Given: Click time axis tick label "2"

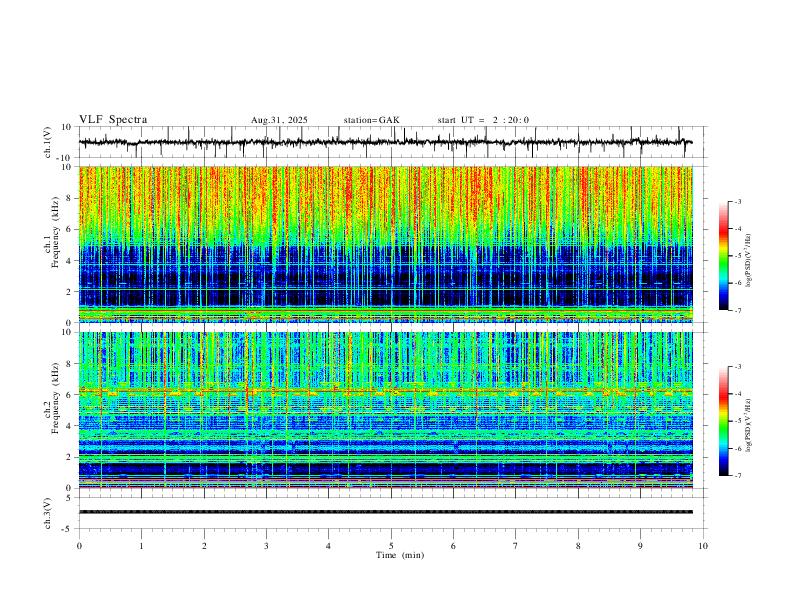Looking at the screenshot, I should 204,546.
